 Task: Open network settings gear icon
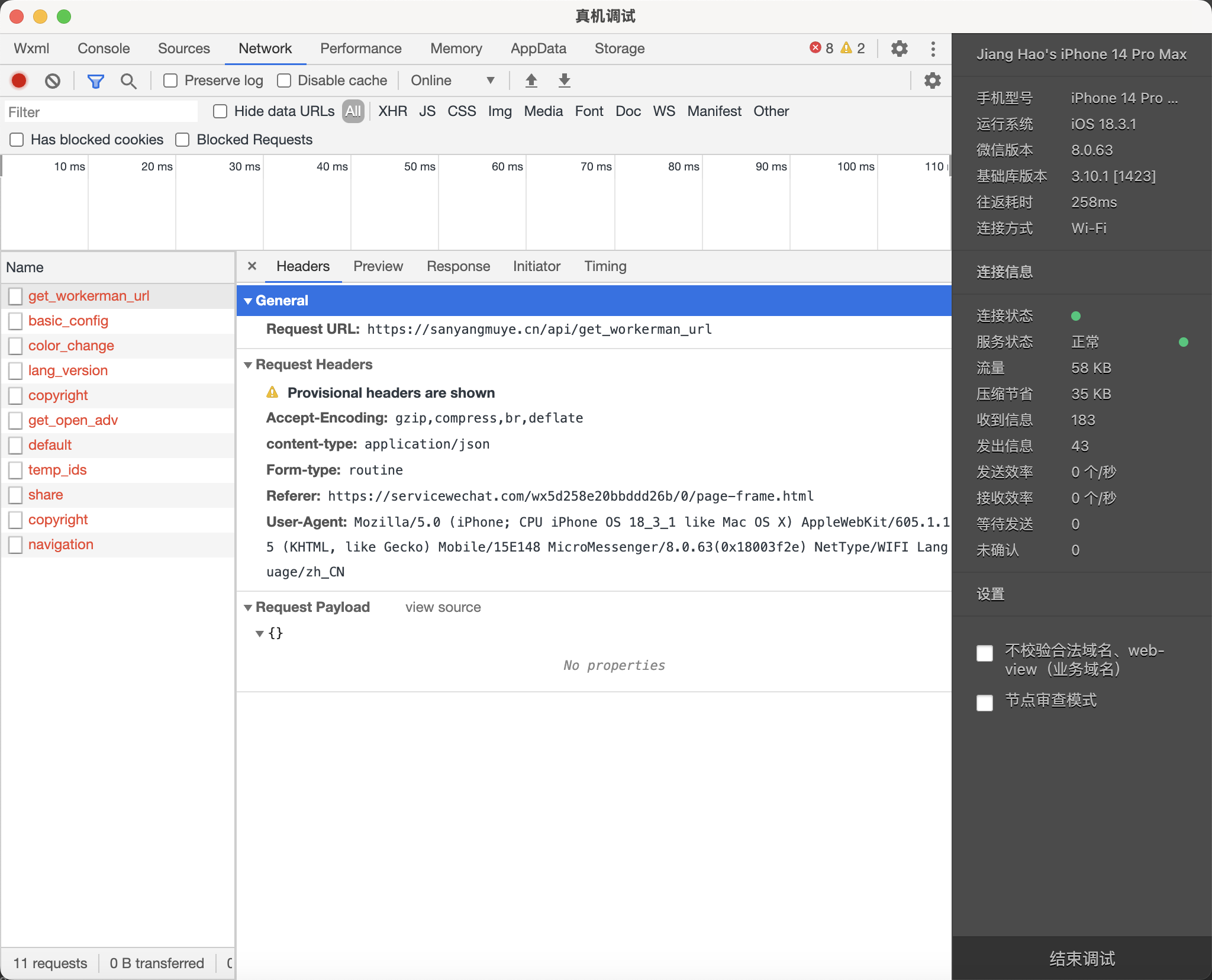[x=933, y=80]
